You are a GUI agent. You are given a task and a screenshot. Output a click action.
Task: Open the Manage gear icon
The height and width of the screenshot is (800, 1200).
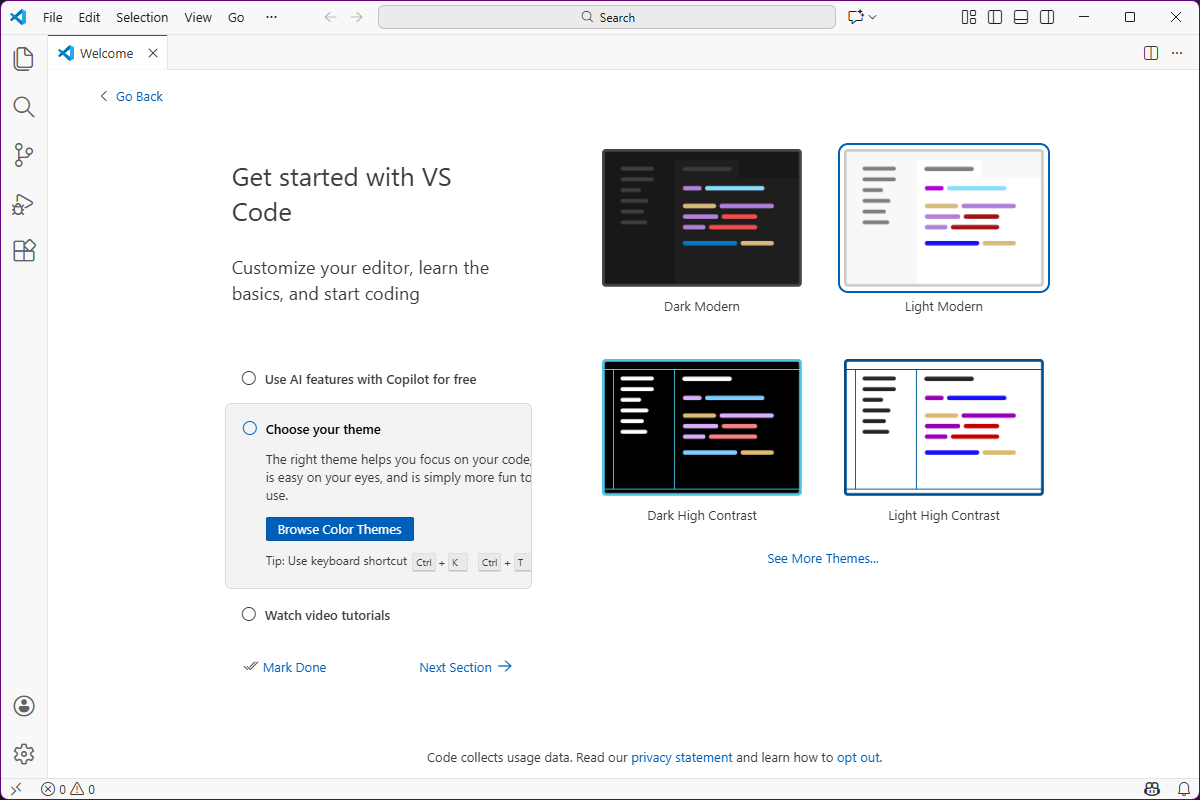point(24,753)
